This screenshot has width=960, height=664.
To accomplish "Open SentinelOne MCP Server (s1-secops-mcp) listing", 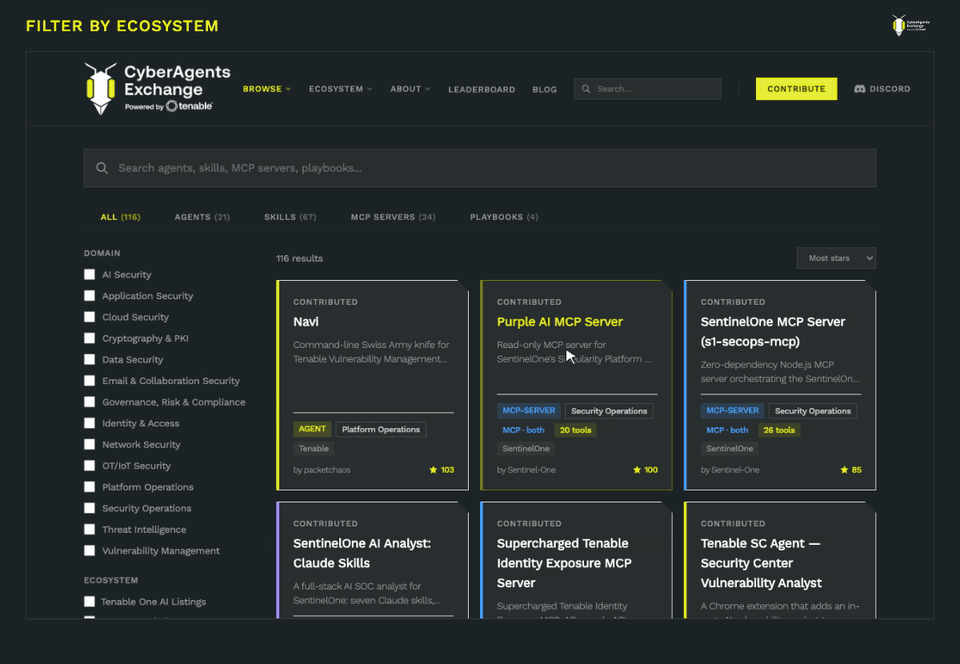I will (773, 332).
